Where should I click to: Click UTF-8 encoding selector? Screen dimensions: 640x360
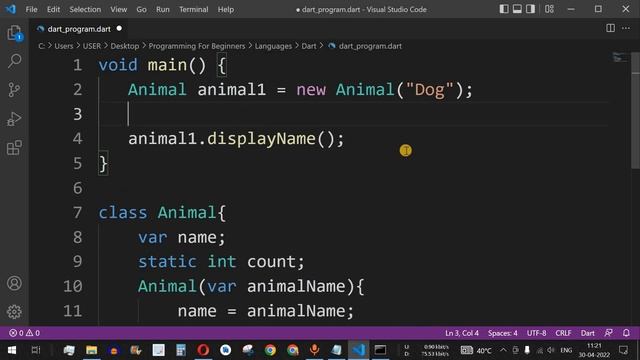click(x=536, y=333)
